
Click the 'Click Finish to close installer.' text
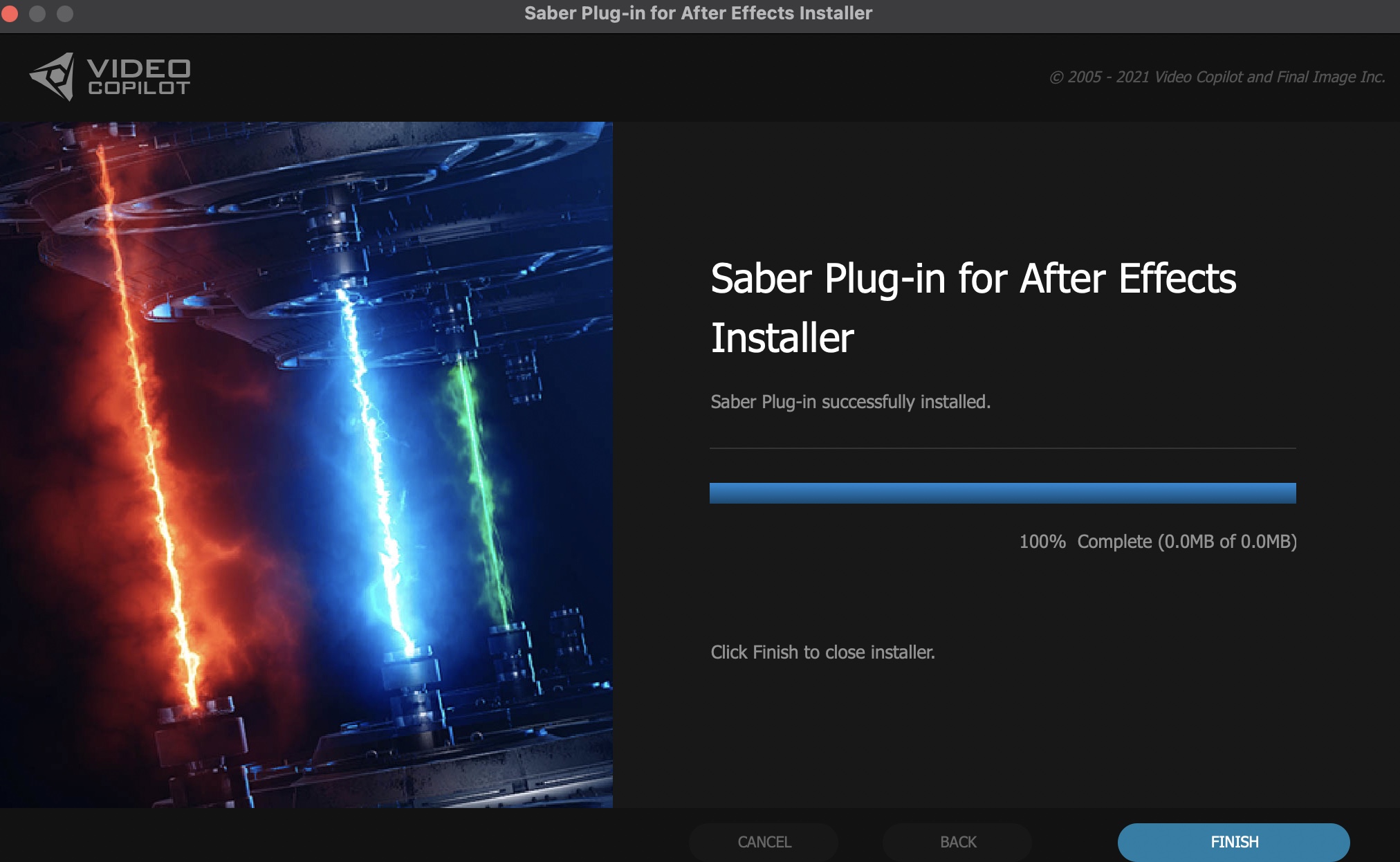click(x=822, y=652)
